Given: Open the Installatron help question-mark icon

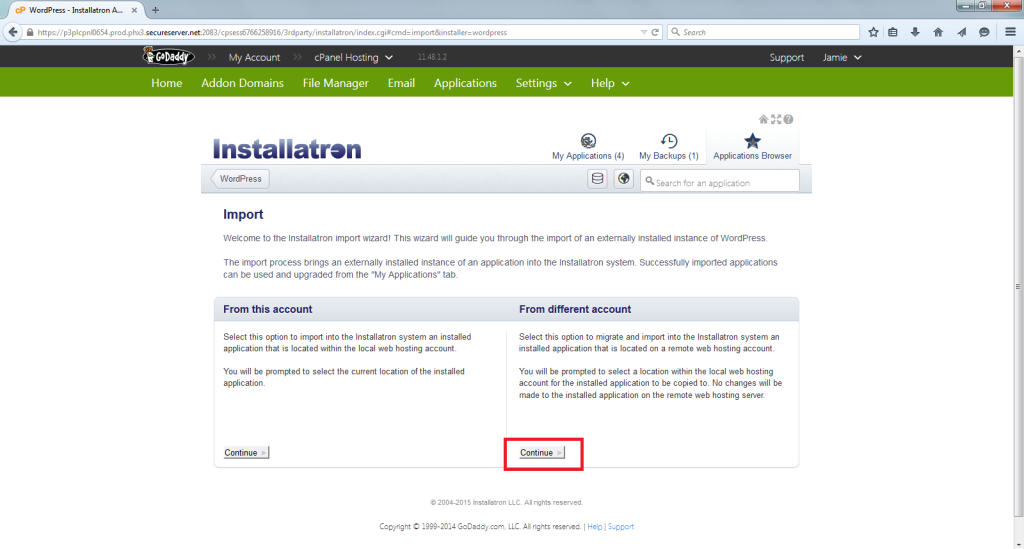Looking at the screenshot, I should pyautogui.click(x=788, y=119).
